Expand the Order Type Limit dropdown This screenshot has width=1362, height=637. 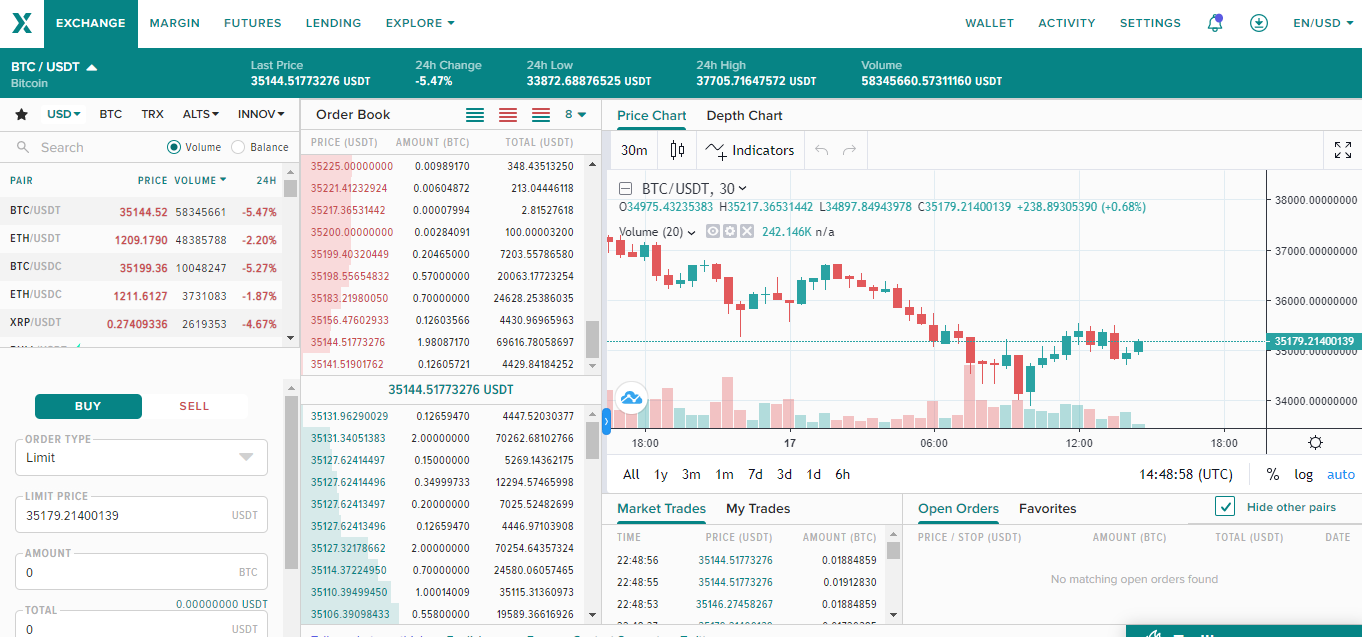pos(141,457)
